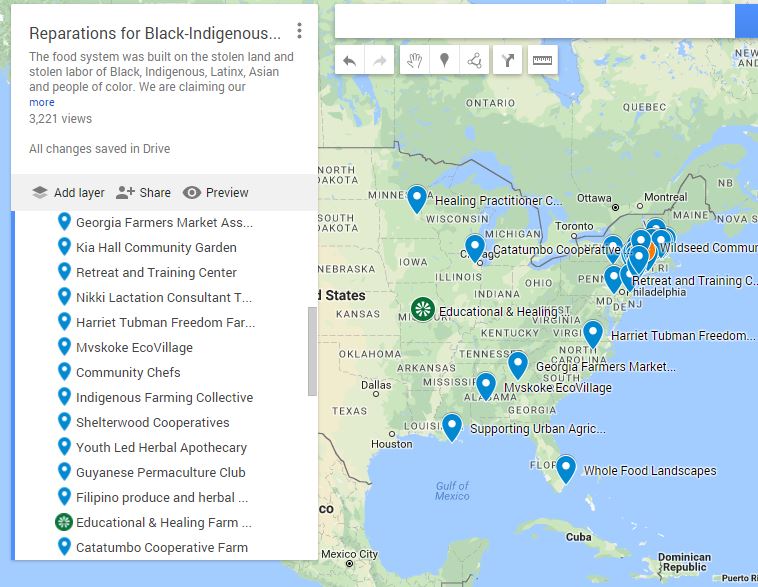
Task: Select Youth Led Herbal Apothecary list item
Action: pos(161,448)
